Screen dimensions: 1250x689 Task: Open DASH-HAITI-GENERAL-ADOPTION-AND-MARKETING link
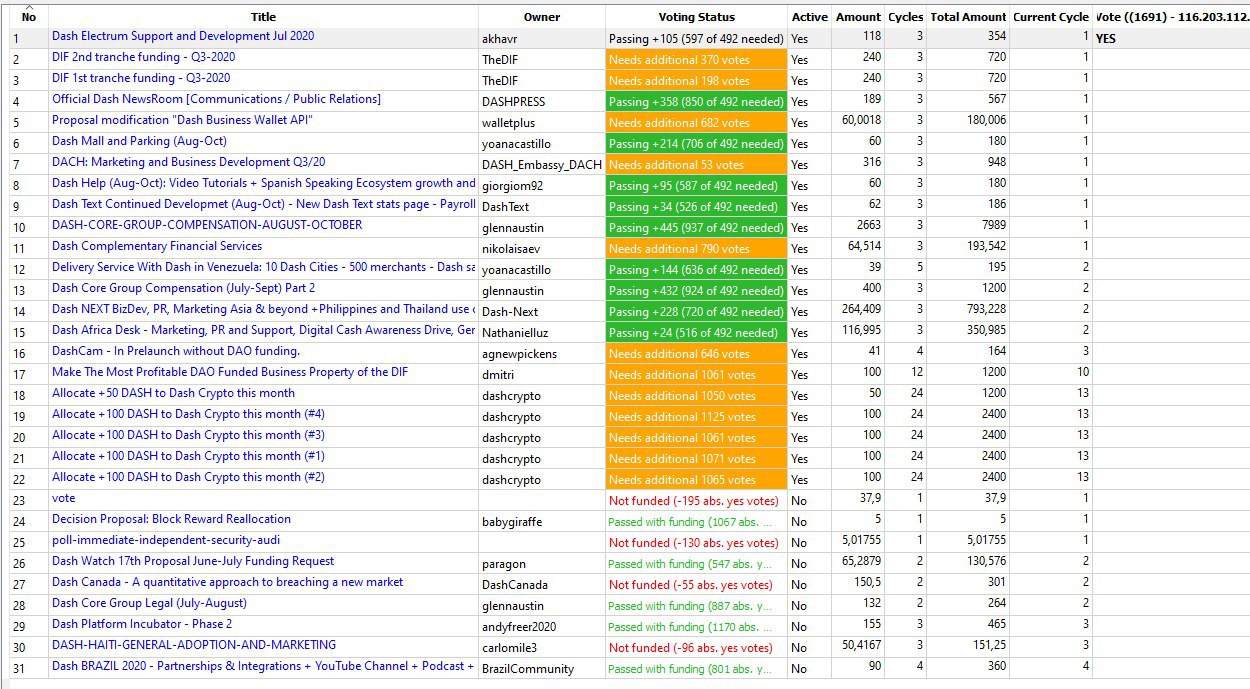(194, 645)
